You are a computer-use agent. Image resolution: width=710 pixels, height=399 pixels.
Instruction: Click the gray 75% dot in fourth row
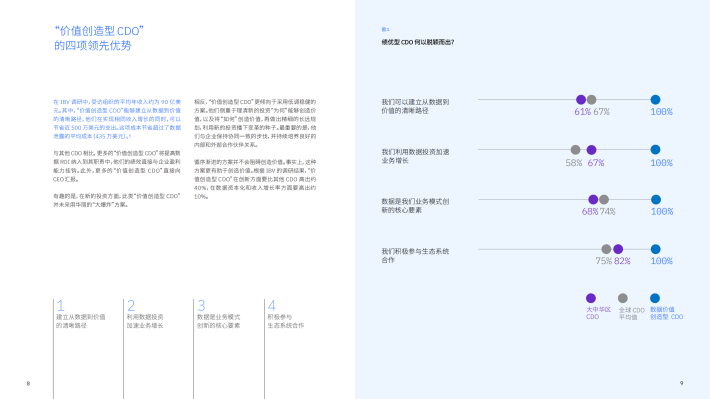(606, 249)
